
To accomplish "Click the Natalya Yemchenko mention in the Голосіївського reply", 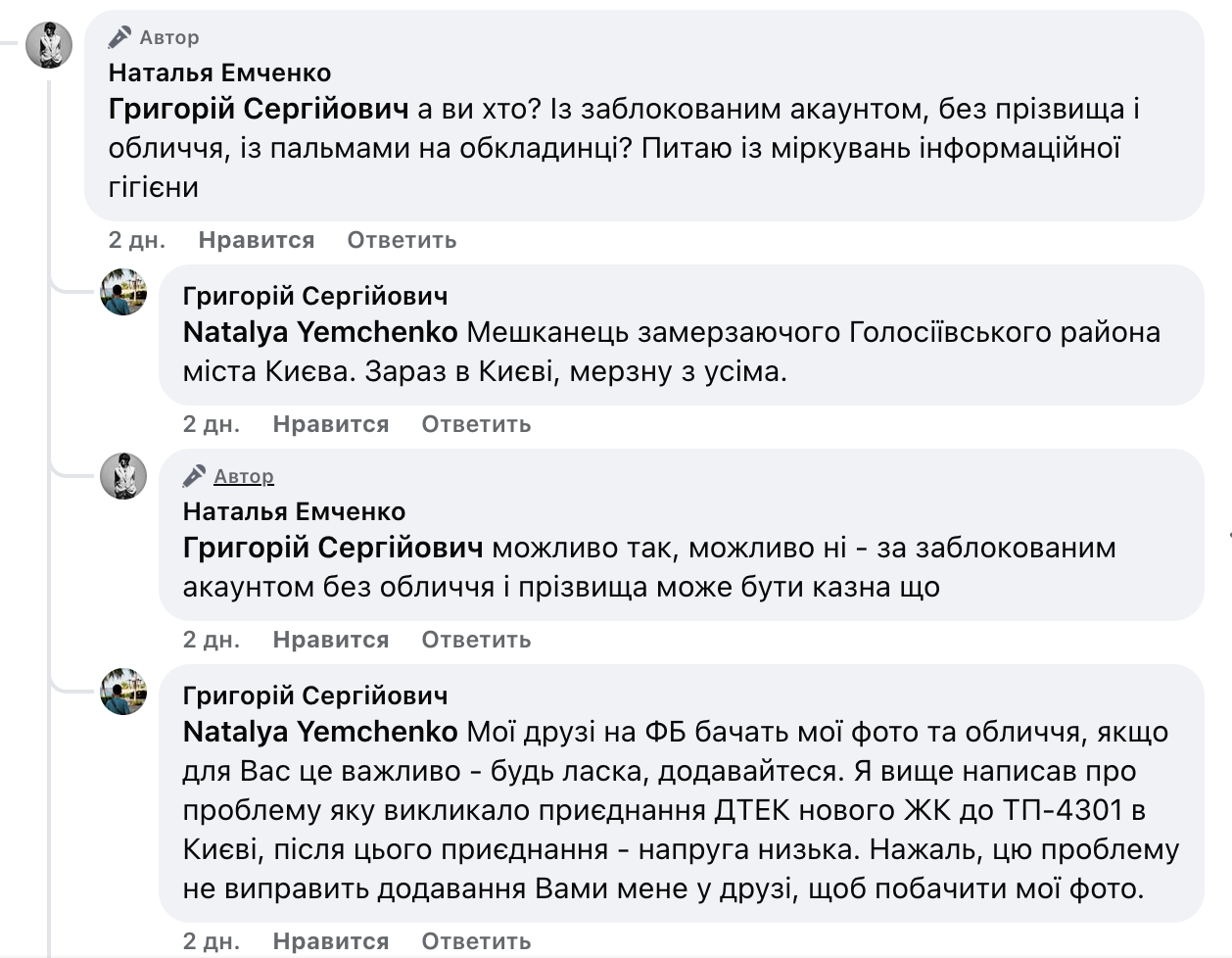I will [320, 332].
